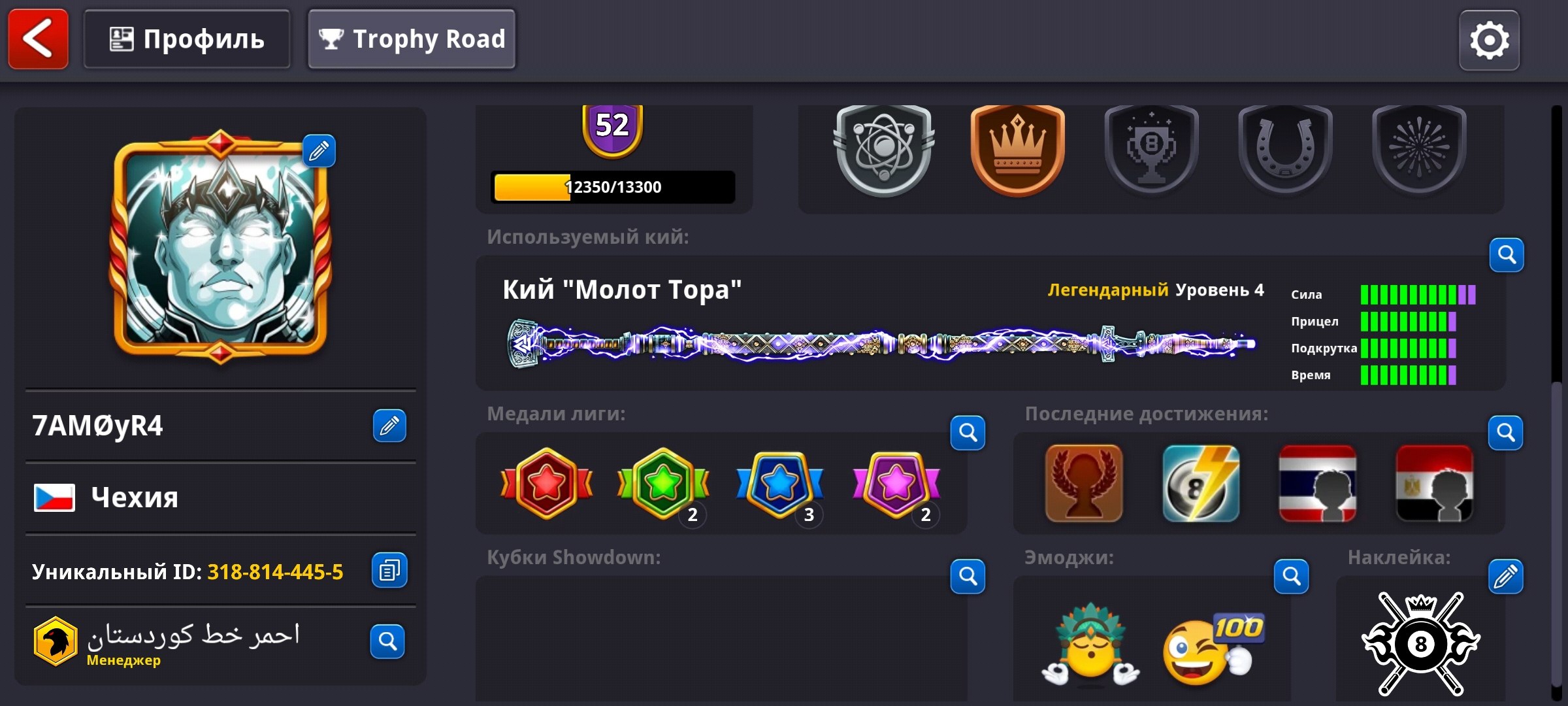1568x706 pixels.
Task: Select the atom shield badge
Action: click(x=883, y=149)
